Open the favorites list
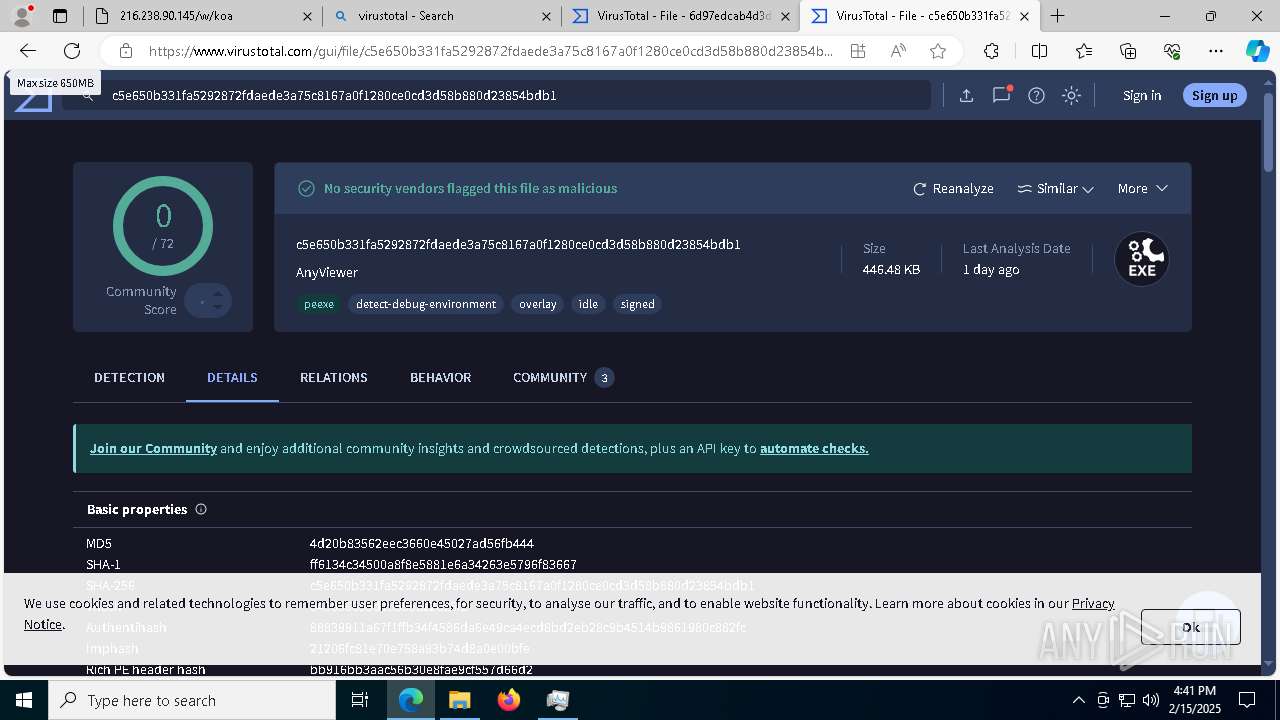The image size is (1280, 720). coord(1084,51)
